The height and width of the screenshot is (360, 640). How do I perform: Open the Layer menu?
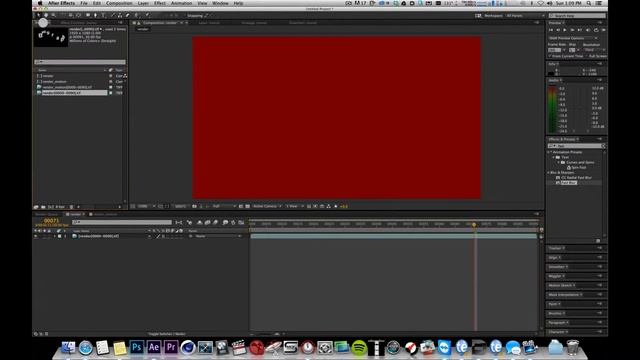tap(143, 3)
